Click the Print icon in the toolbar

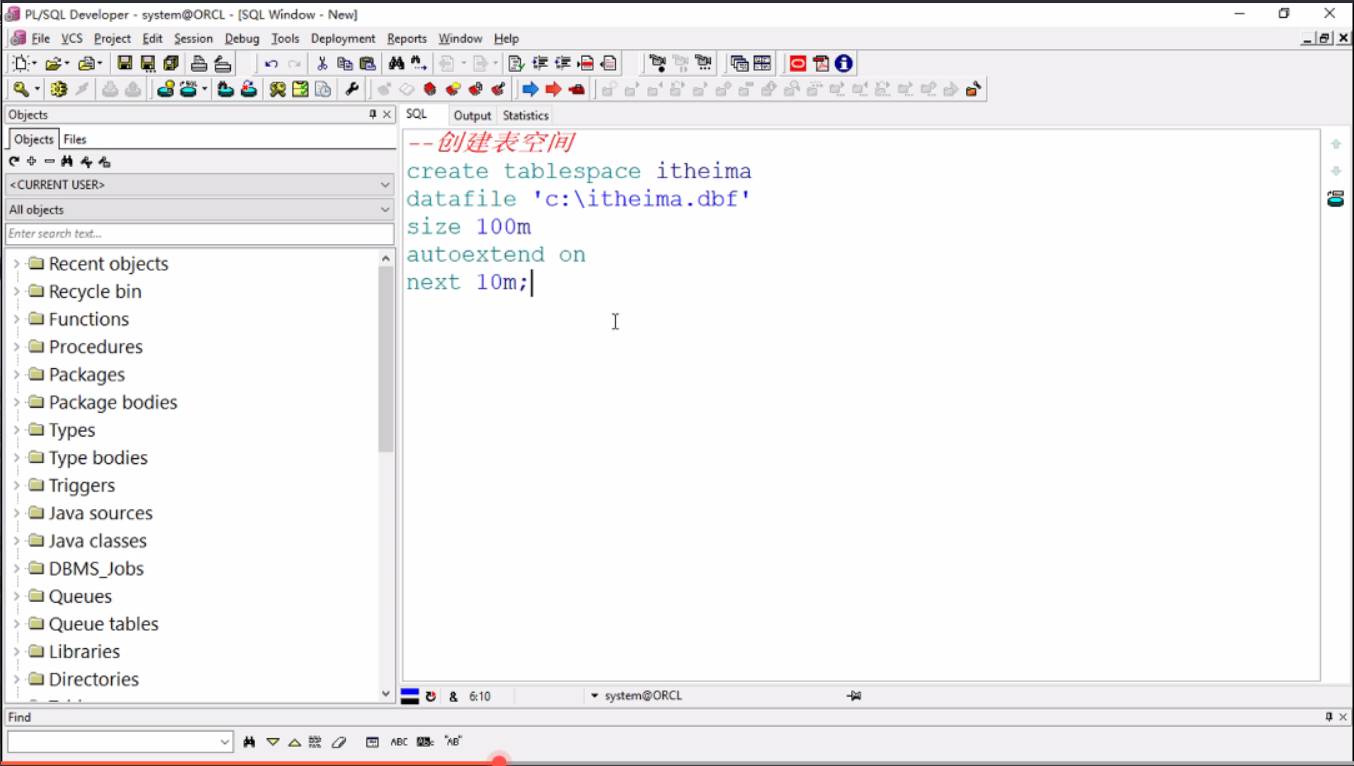[x=199, y=63]
